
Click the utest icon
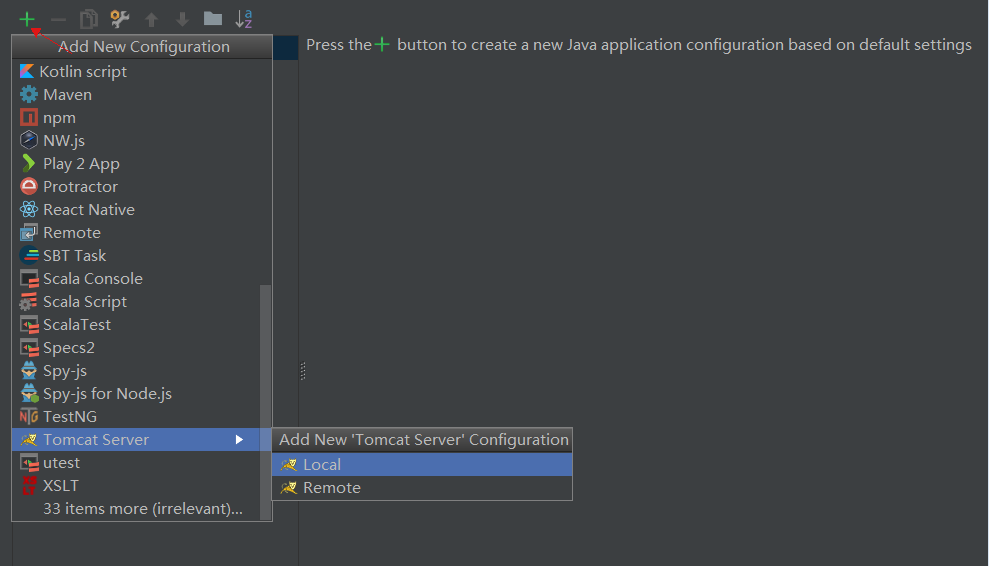[x=28, y=463]
